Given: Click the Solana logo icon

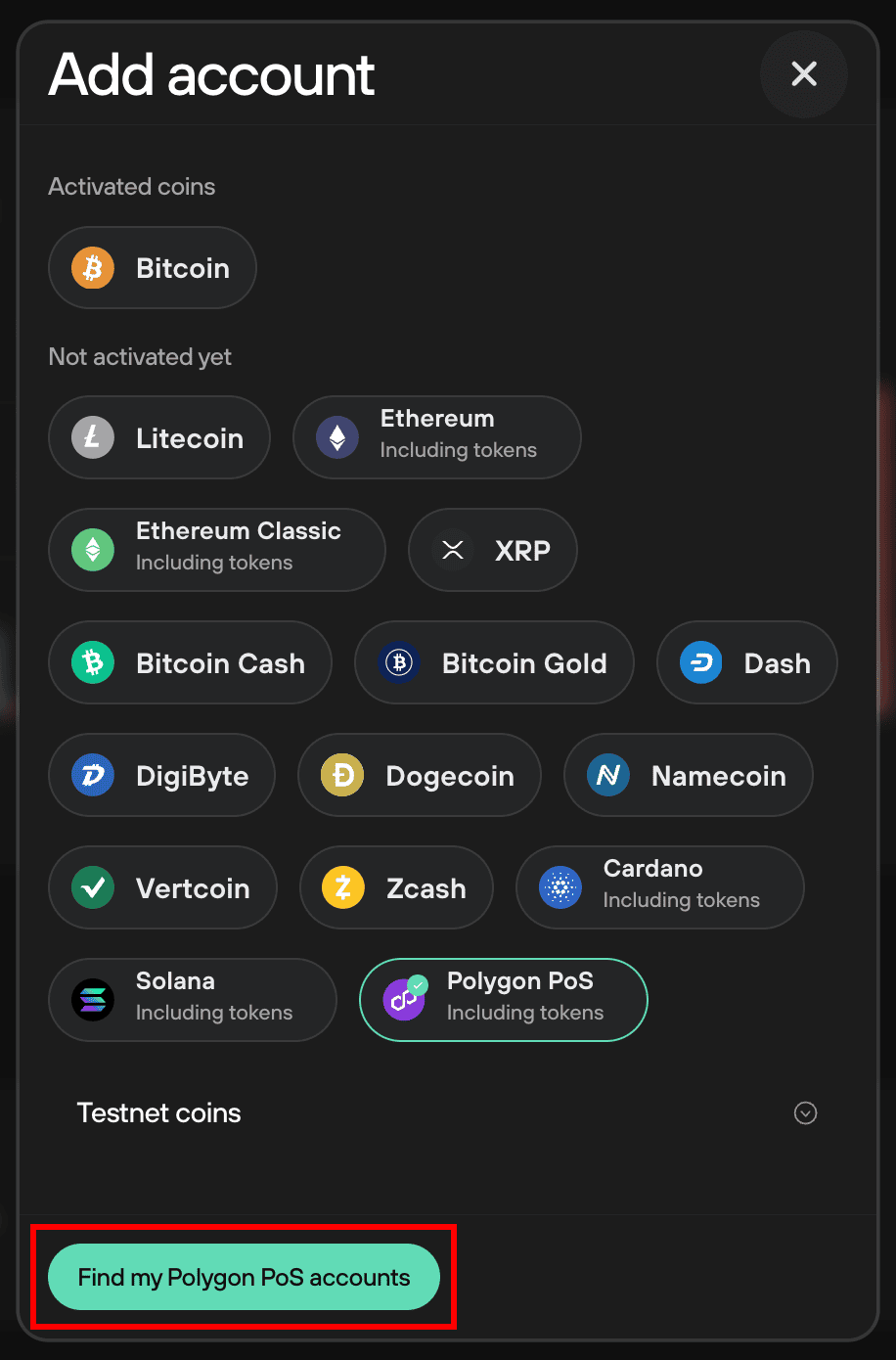Looking at the screenshot, I should point(93,1000).
